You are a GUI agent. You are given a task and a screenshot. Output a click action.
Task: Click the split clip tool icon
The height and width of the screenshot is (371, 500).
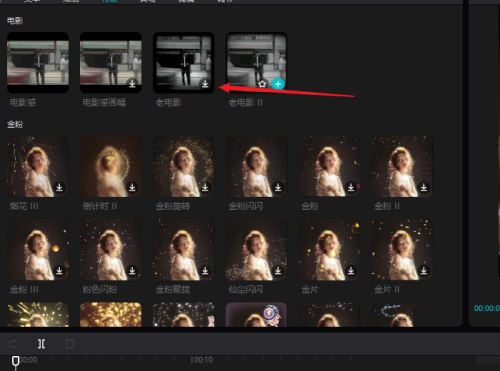click(41, 344)
